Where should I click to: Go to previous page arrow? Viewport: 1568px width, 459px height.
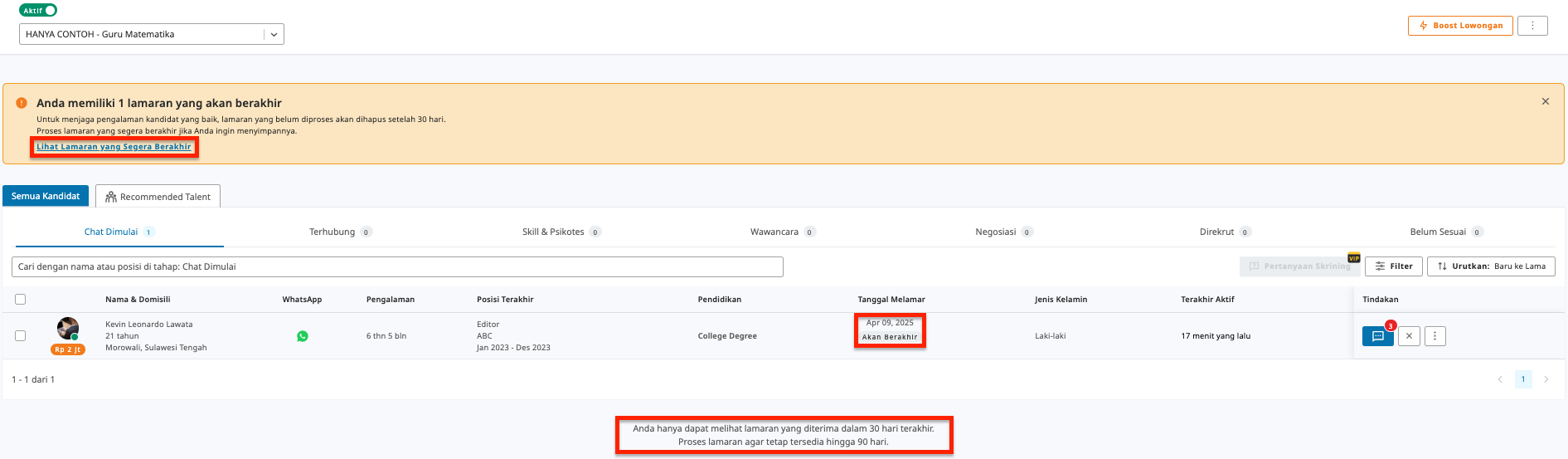[x=1500, y=379]
